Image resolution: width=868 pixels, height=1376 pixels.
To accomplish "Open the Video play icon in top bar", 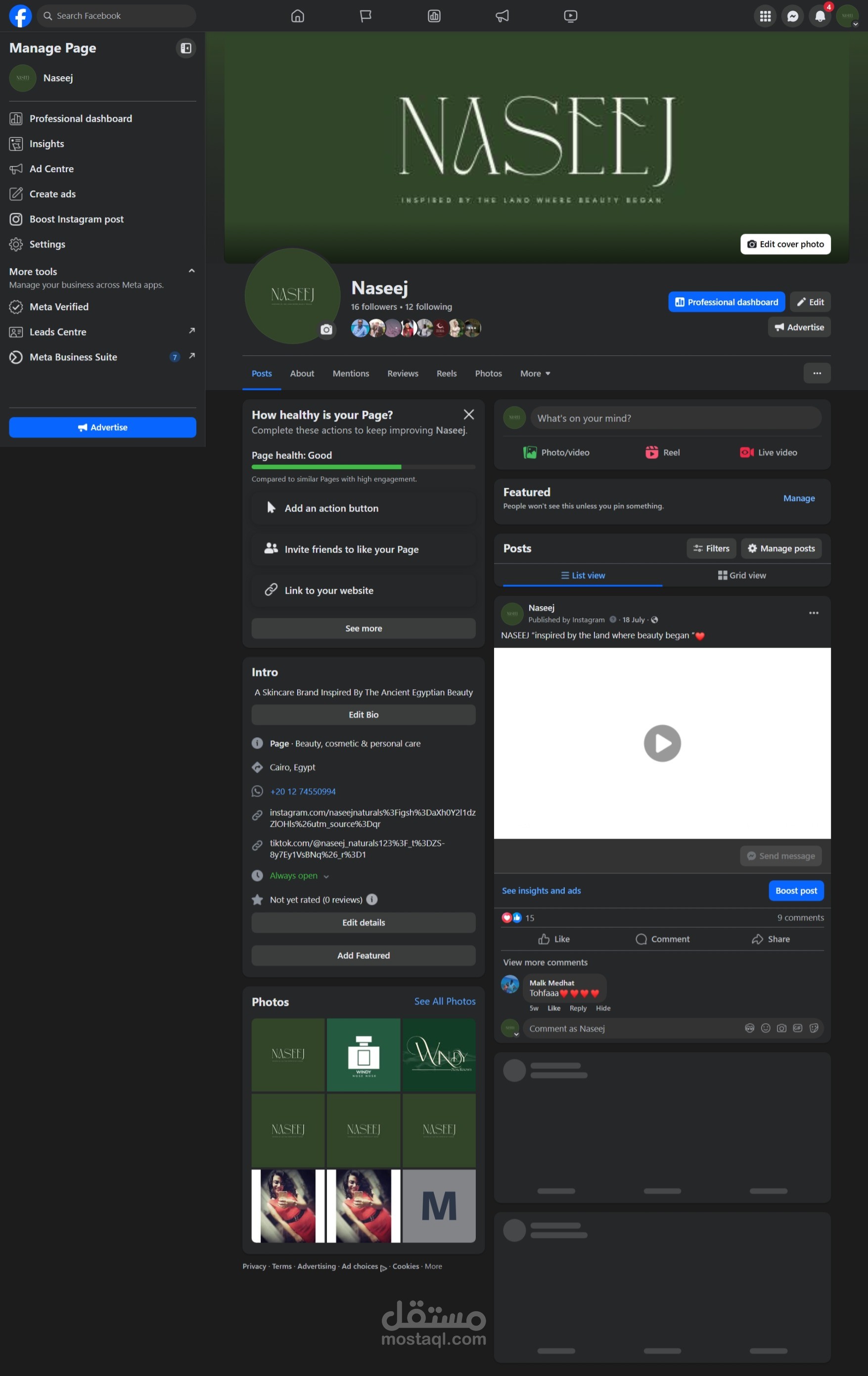I will pyautogui.click(x=570, y=16).
